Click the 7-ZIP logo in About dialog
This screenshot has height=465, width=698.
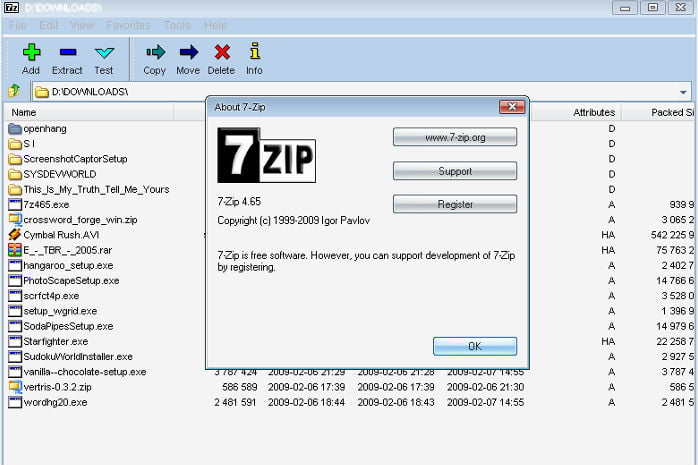[x=266, y=155]
